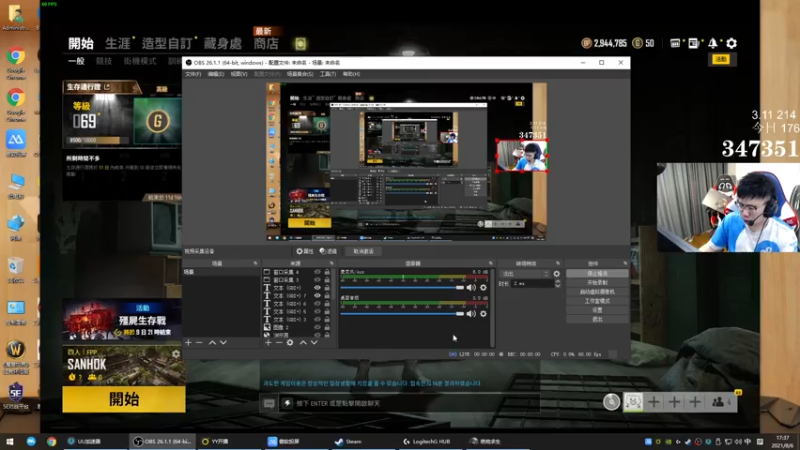The height and width of the screenshot is (450, 800).
Task: Open the 工具(T) menu in OBS
Action: click(328, 74)
